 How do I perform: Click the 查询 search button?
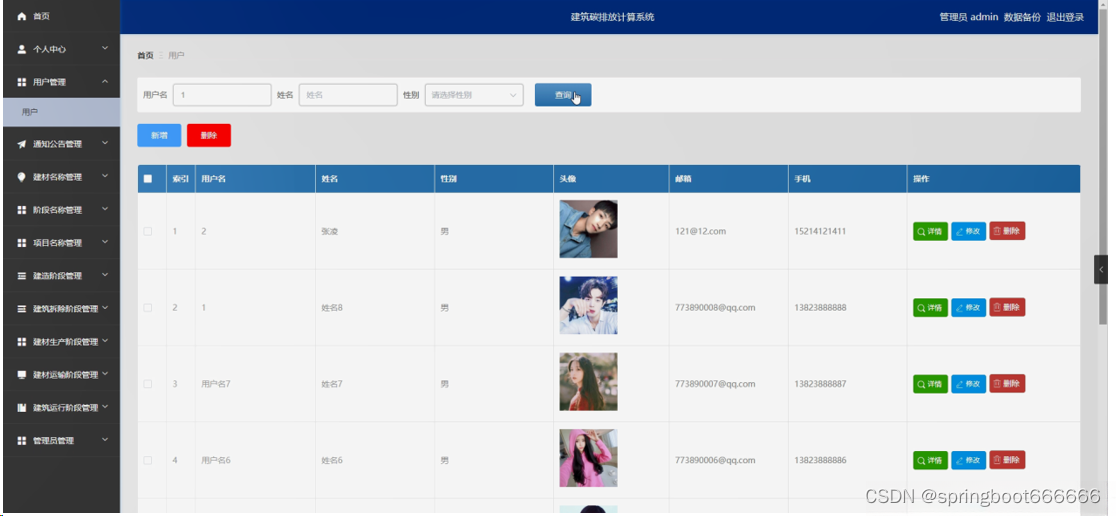(x=563, y=95)
